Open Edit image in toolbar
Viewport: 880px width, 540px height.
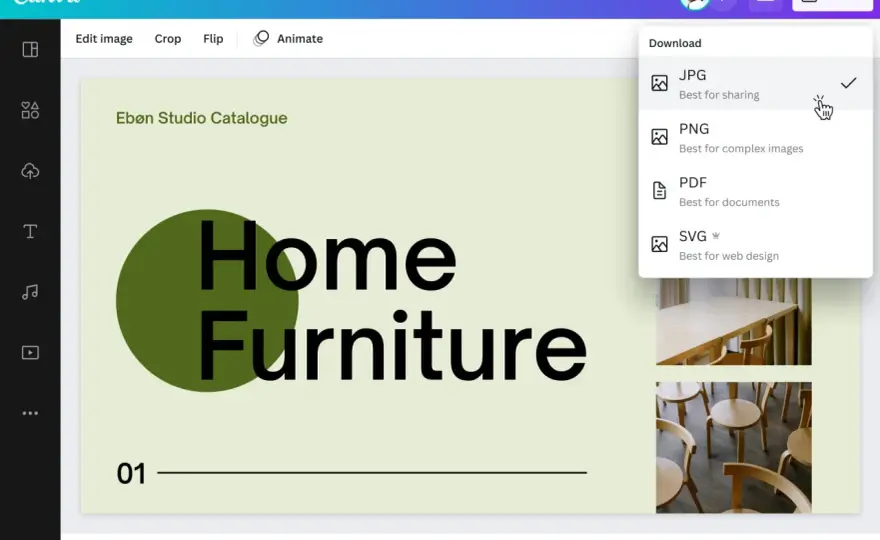click(104, 39)
